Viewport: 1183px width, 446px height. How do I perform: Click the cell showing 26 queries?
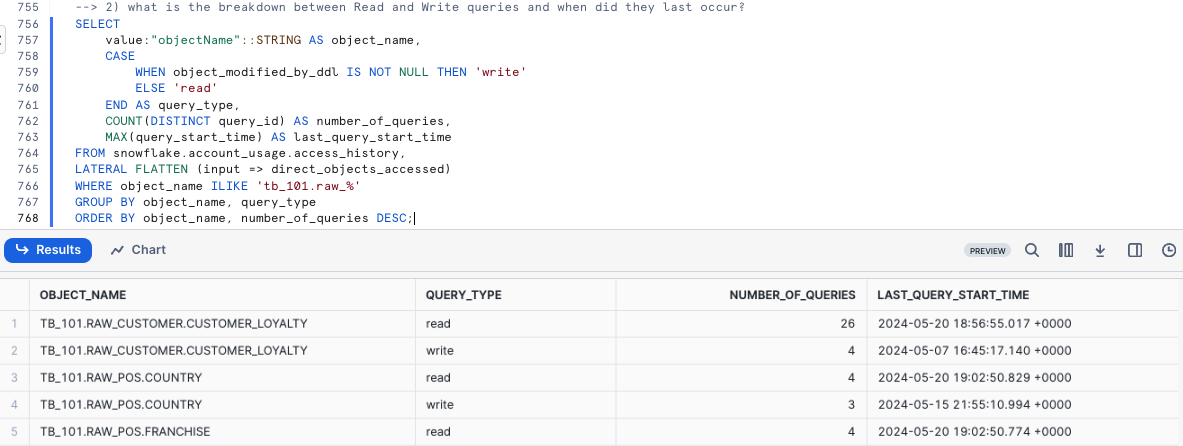847,324
